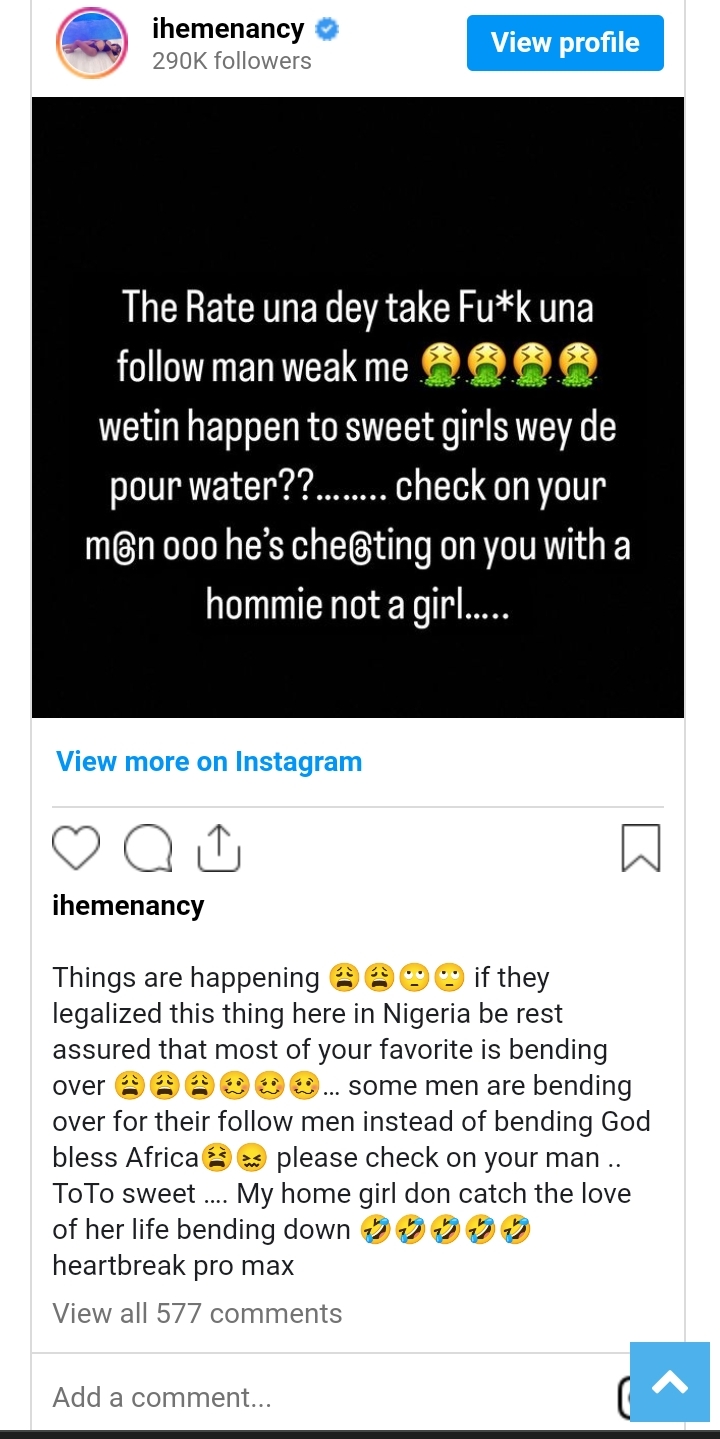Toggle the saved state via the bookmark

(641, 847)
